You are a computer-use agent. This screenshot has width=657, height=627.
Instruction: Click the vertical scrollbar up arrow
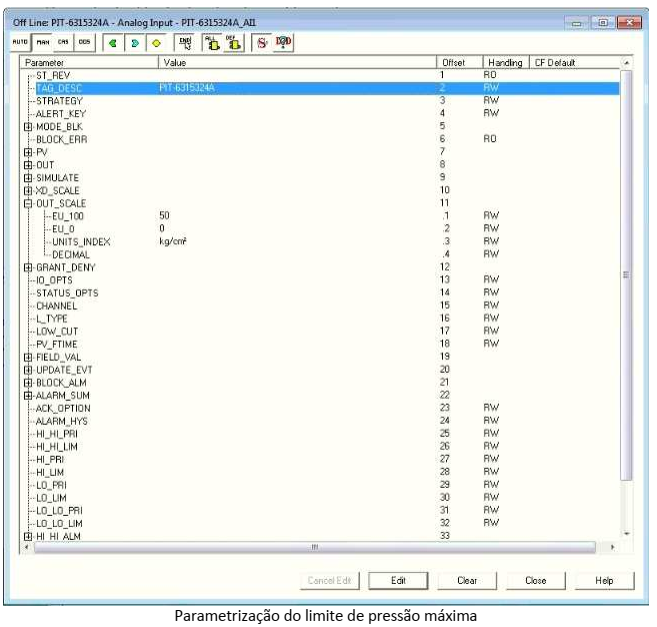(x=626, y=62)
